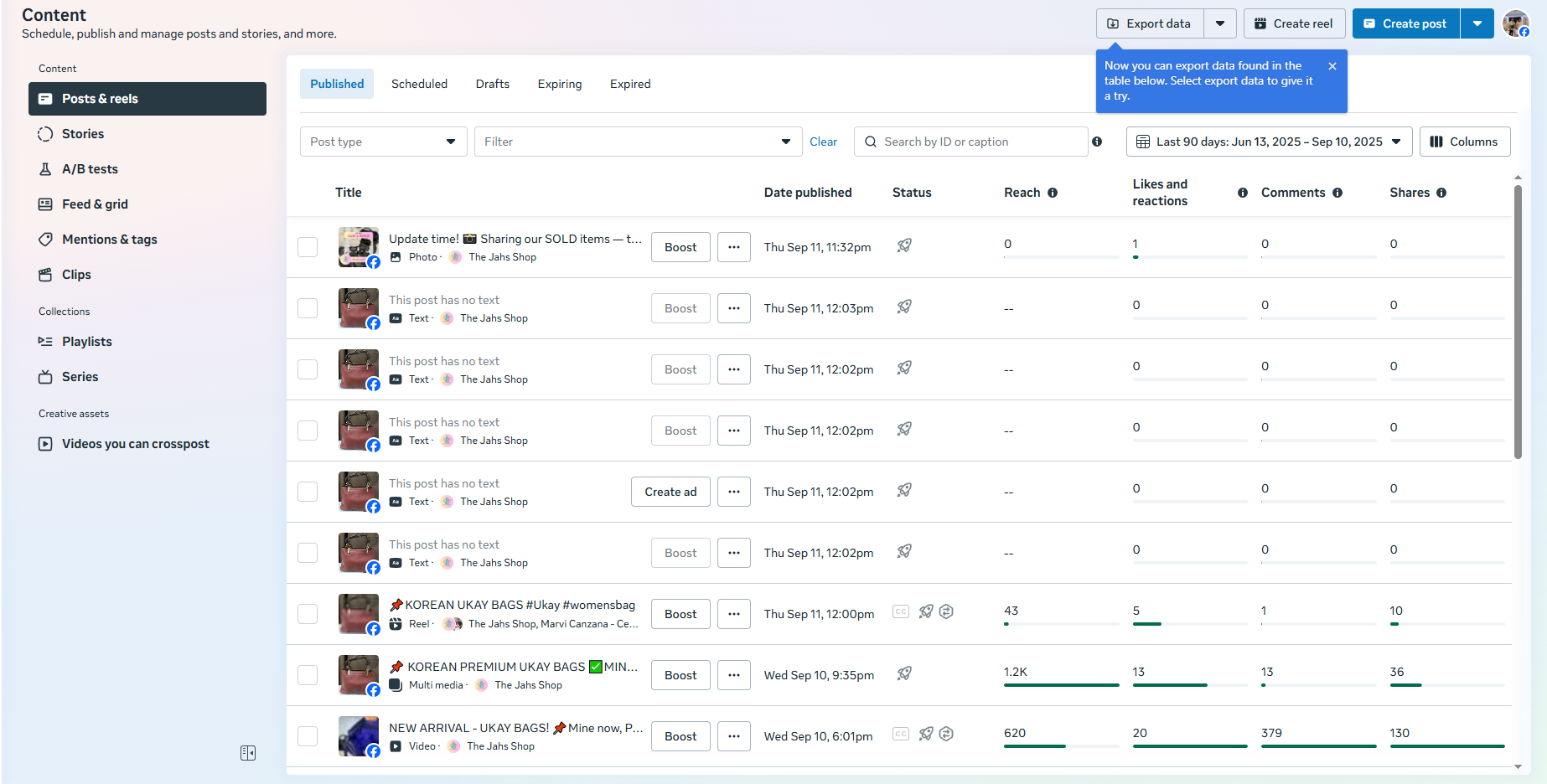This screenshot has height=784, width=1547.
Task: Click the info icon beside the search box
Action: click(x=1097, y=142)
